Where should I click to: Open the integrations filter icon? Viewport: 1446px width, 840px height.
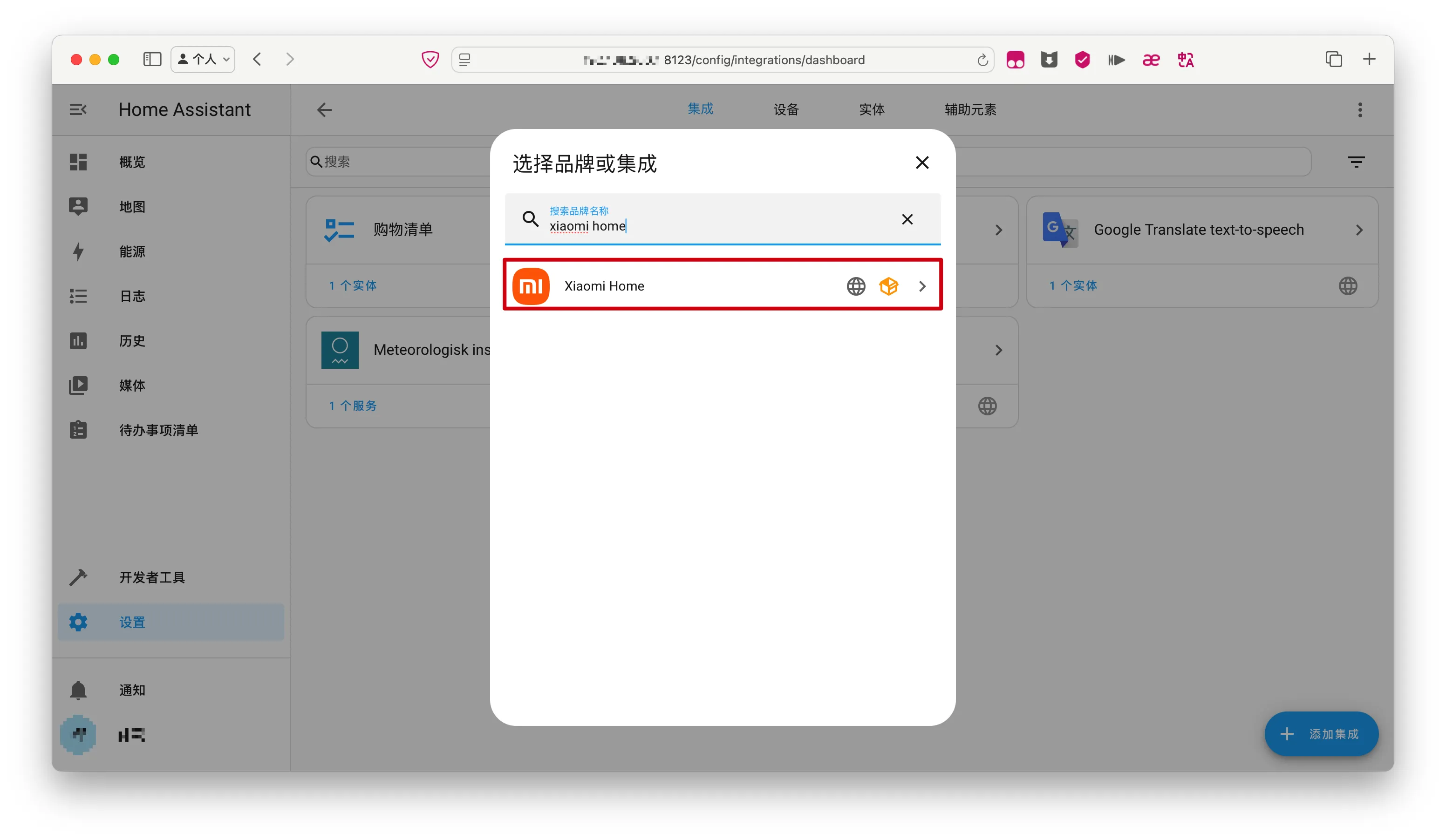click(x=1357, y=162)
